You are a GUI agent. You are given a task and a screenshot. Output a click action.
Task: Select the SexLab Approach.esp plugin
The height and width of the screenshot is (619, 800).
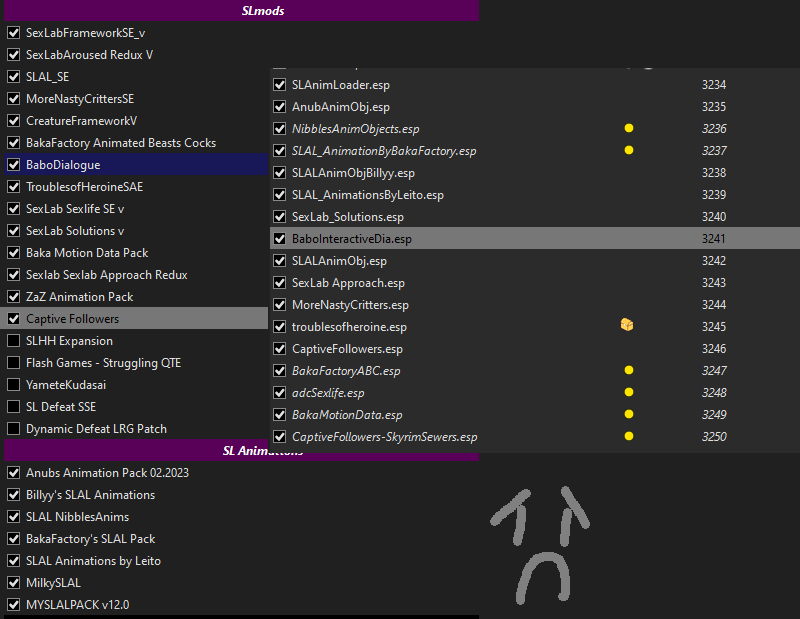348,283
